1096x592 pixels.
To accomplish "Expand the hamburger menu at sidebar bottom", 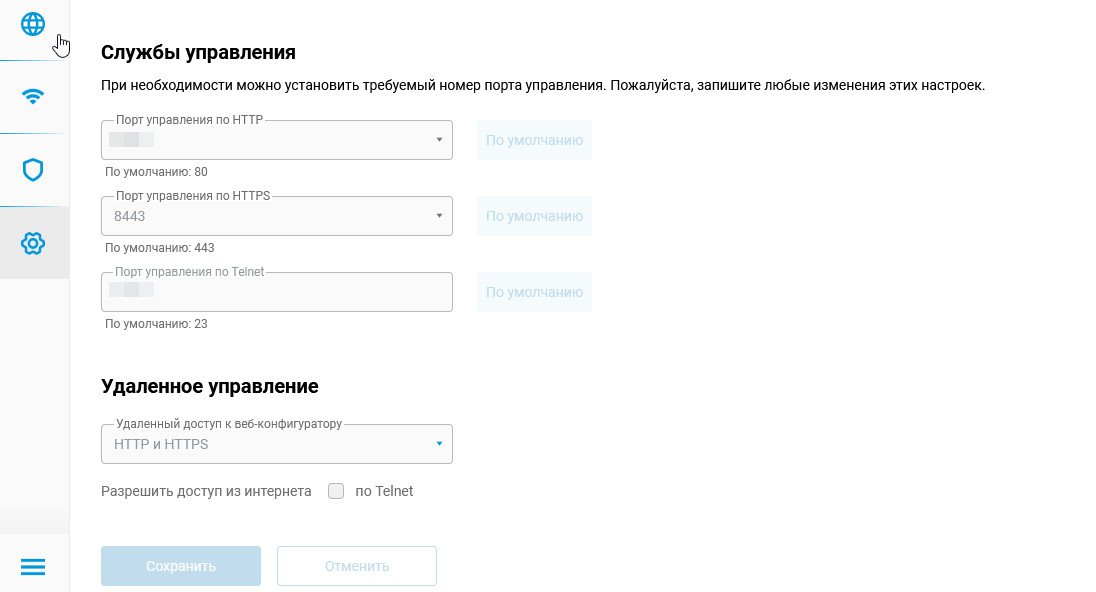I will click(33, 567).
